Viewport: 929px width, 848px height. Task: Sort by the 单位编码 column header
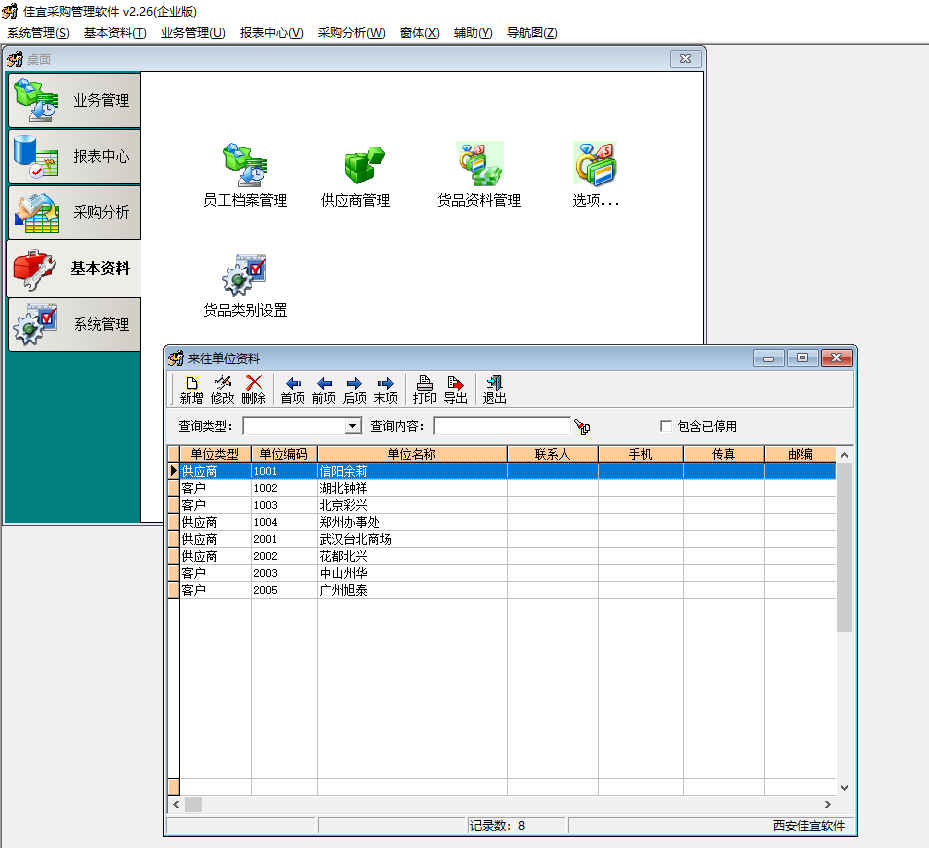coord(284,454)
